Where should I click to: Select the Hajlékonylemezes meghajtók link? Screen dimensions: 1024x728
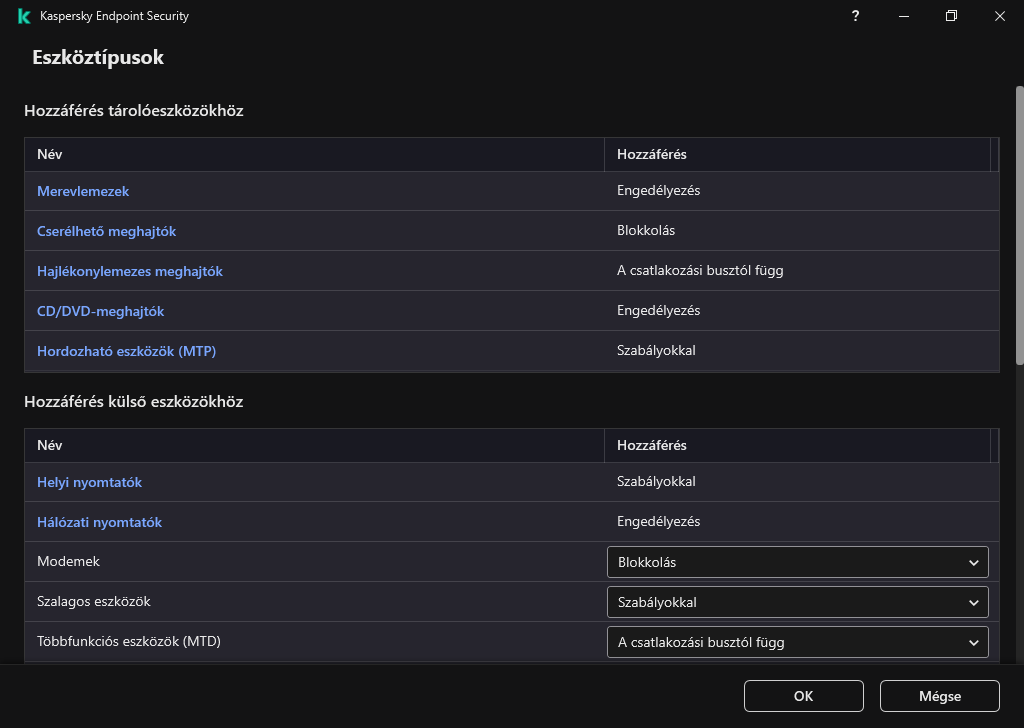coord(130,271)
